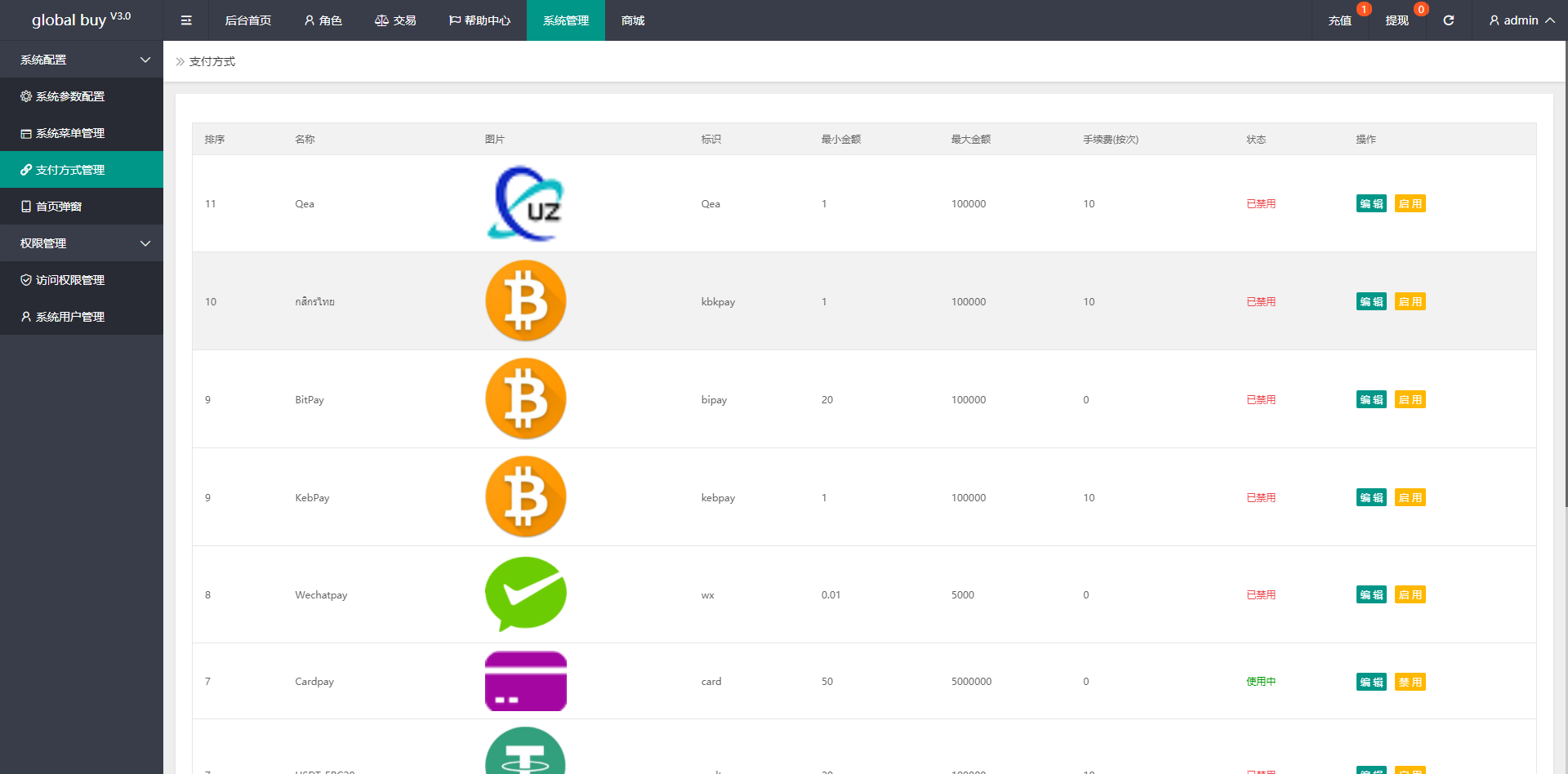The height and width of the screenshot is (774, 1568).
Task: Click the 支付方式 breadcrumb
Action: point(212,61)
